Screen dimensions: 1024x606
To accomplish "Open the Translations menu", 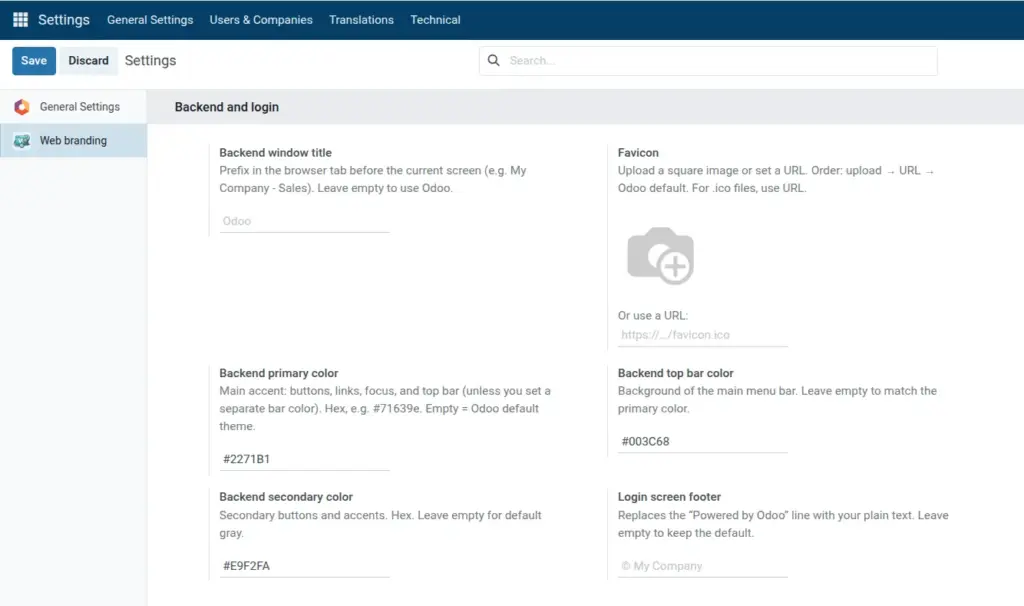I will pos(361,20).
